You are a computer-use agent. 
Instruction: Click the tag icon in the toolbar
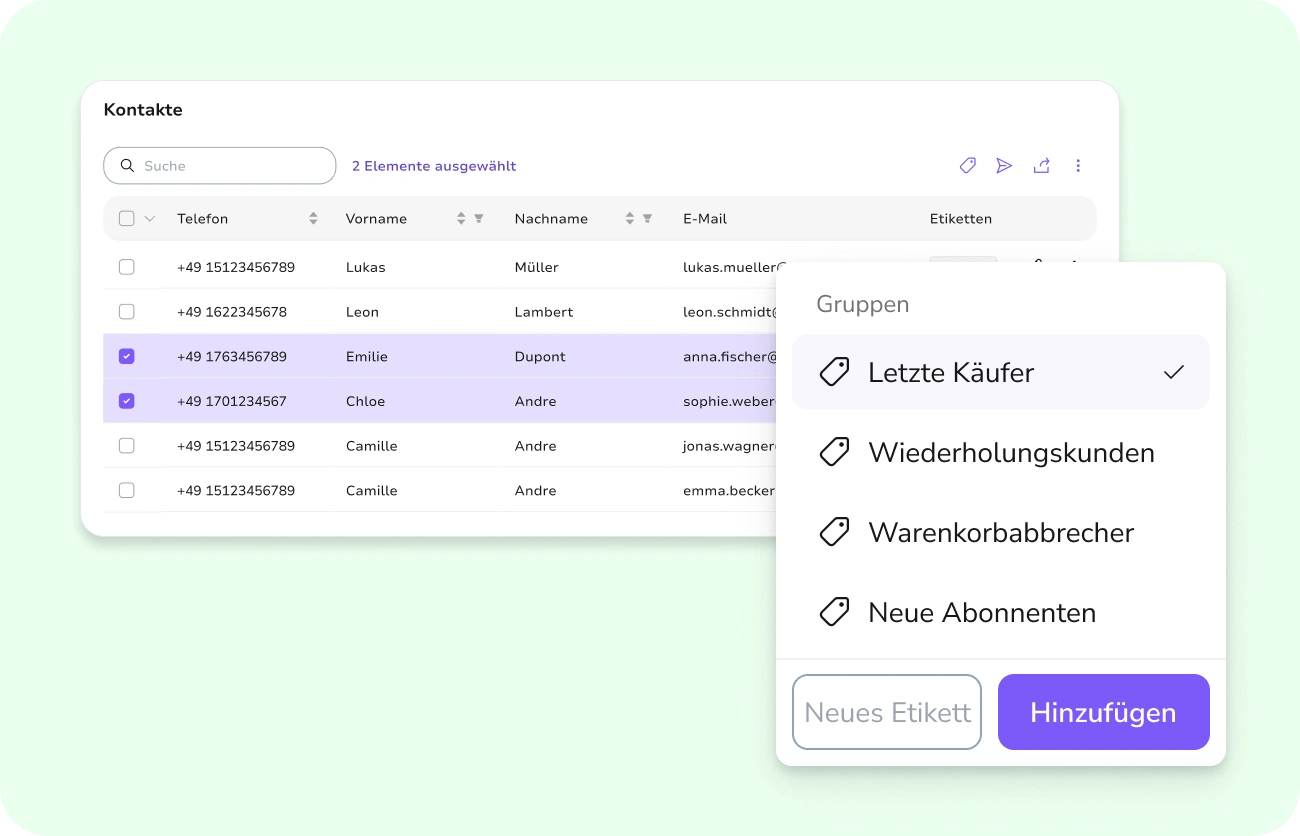(x=967, y=165)
